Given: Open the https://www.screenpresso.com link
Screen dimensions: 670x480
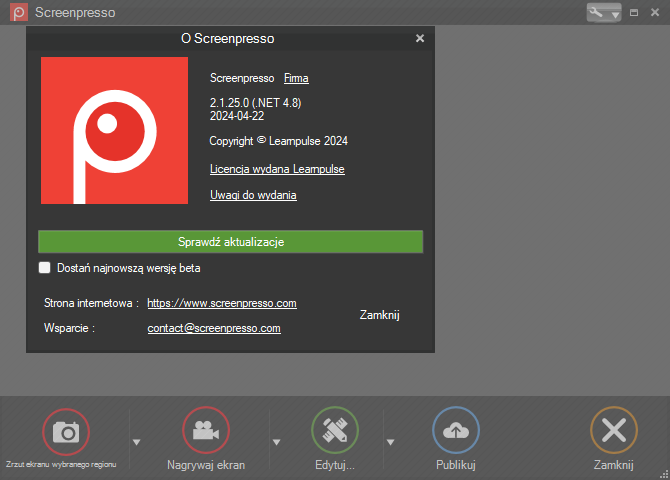Looking at the screenshot, I should [222, 303].
